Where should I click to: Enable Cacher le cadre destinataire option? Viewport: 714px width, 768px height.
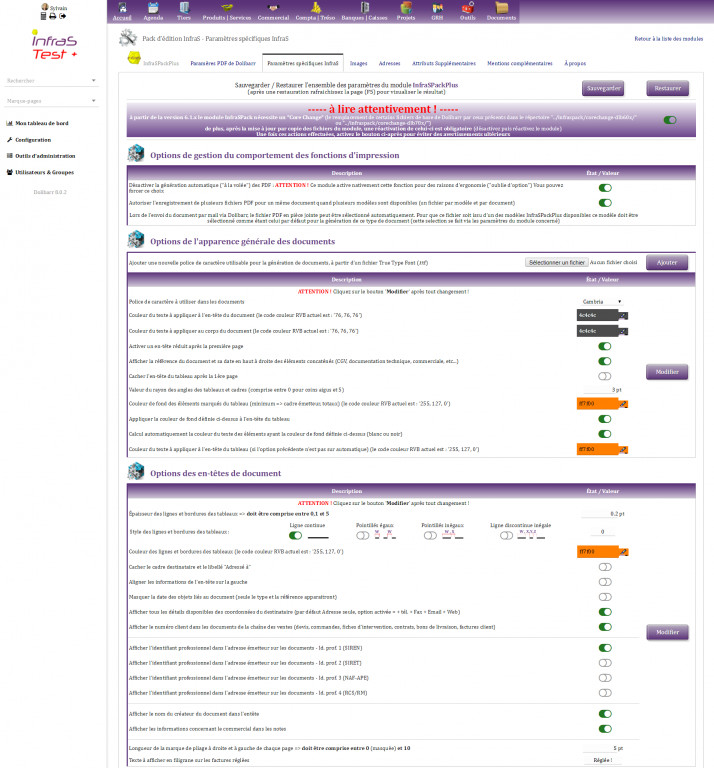[605, 567]
